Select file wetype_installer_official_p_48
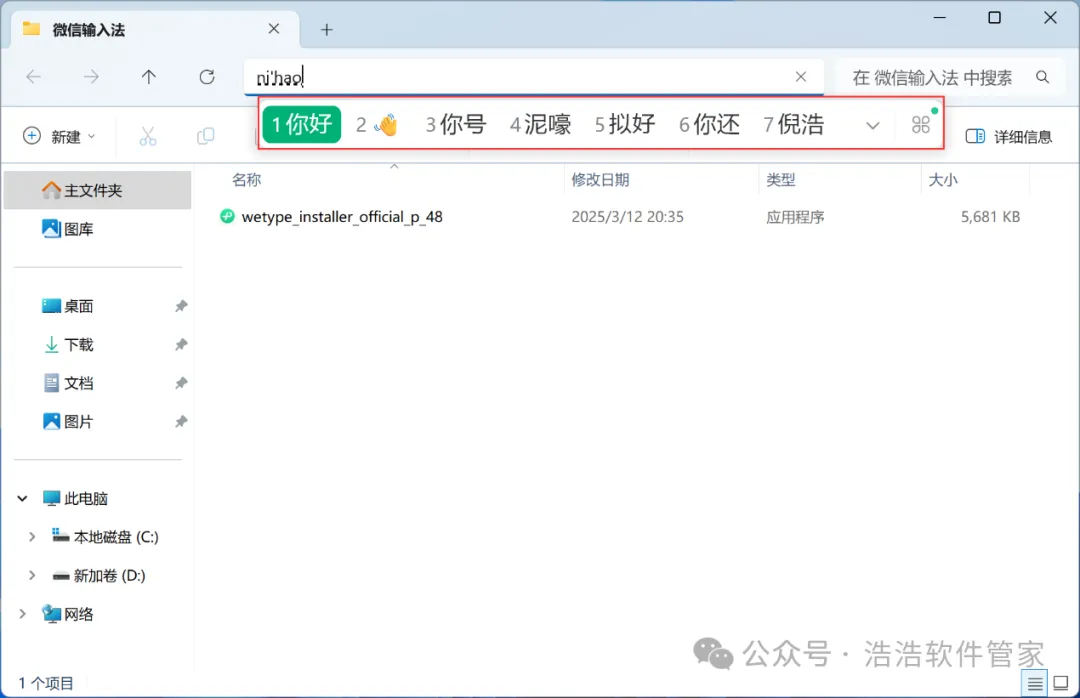The width and height of the screenshot is (1080, 698). (x=342, y=217)
